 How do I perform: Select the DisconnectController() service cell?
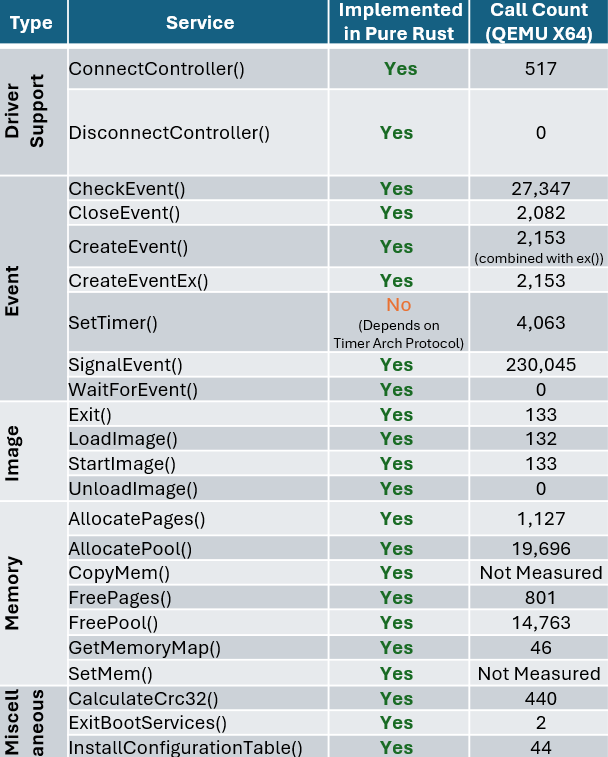pyautogui.click(x=168, y=132)
